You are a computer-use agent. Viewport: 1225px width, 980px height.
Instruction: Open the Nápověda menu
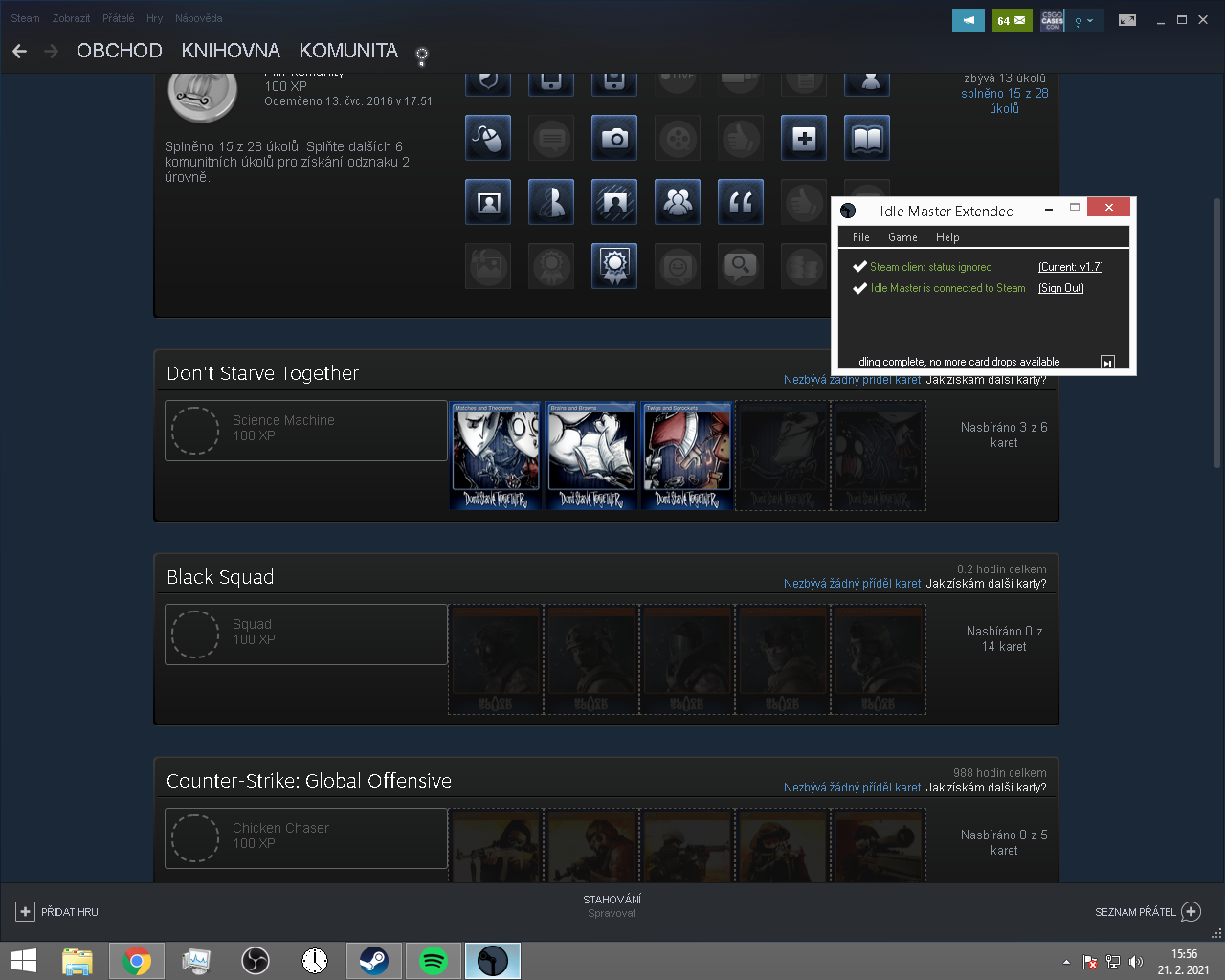click(x=199, y=18)
